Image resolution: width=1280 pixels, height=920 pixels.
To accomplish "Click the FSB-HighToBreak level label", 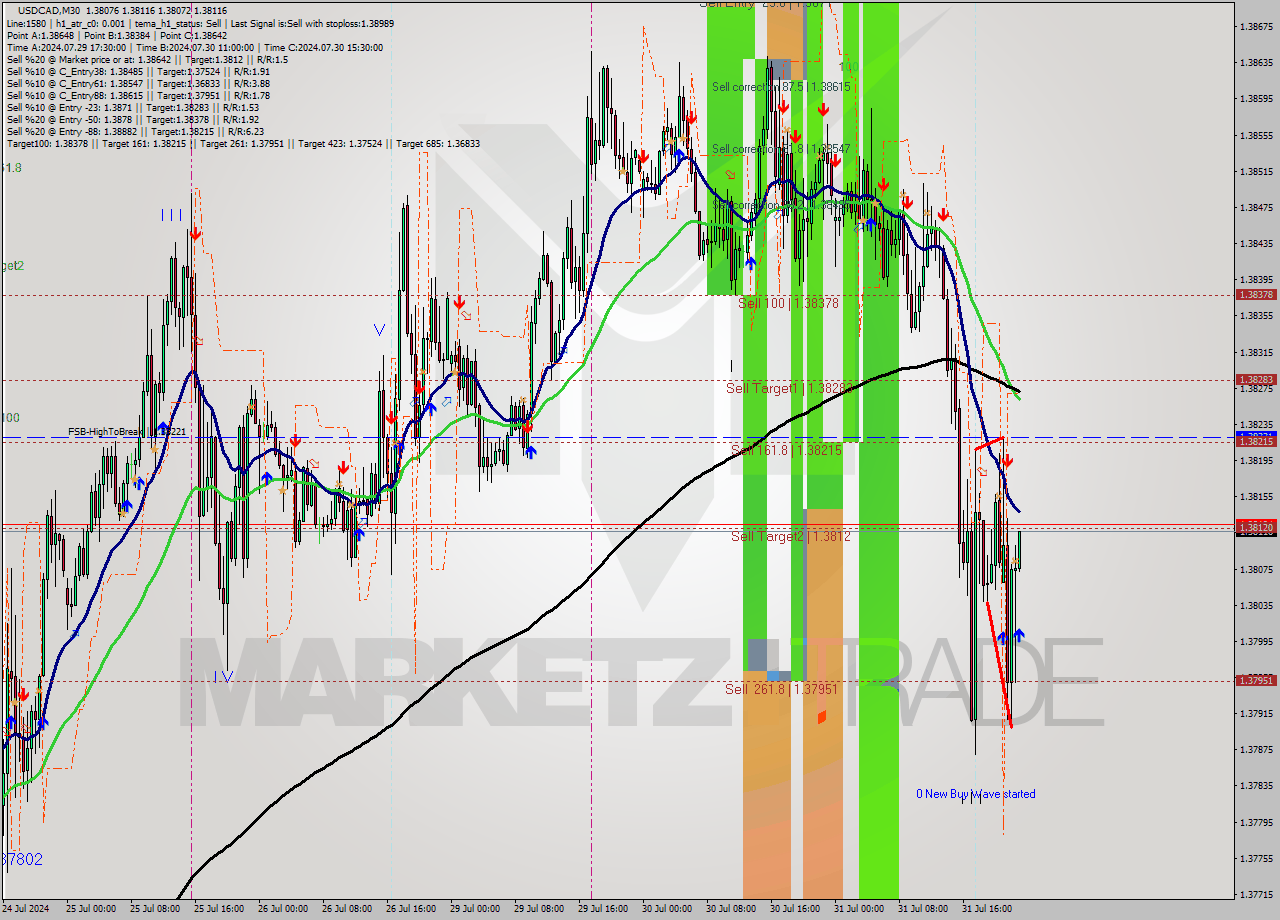I will pyautogui.click(x=127, y=432).
